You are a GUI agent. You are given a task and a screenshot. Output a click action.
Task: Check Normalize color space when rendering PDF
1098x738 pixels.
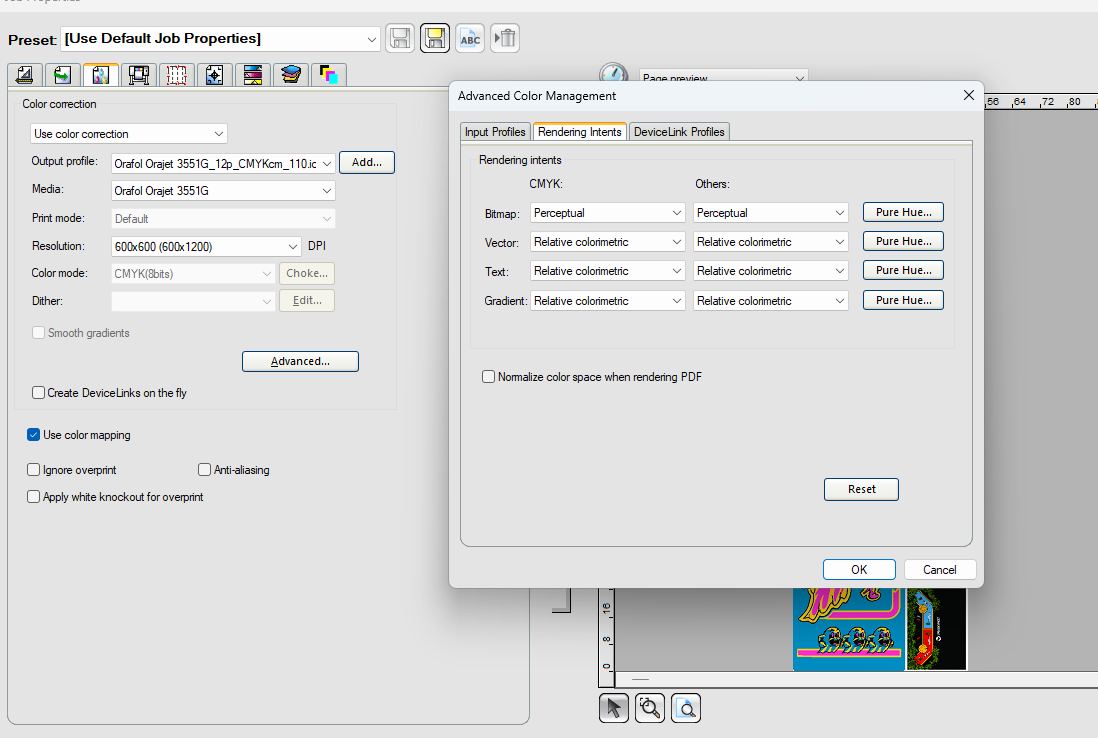pos(488,377)
